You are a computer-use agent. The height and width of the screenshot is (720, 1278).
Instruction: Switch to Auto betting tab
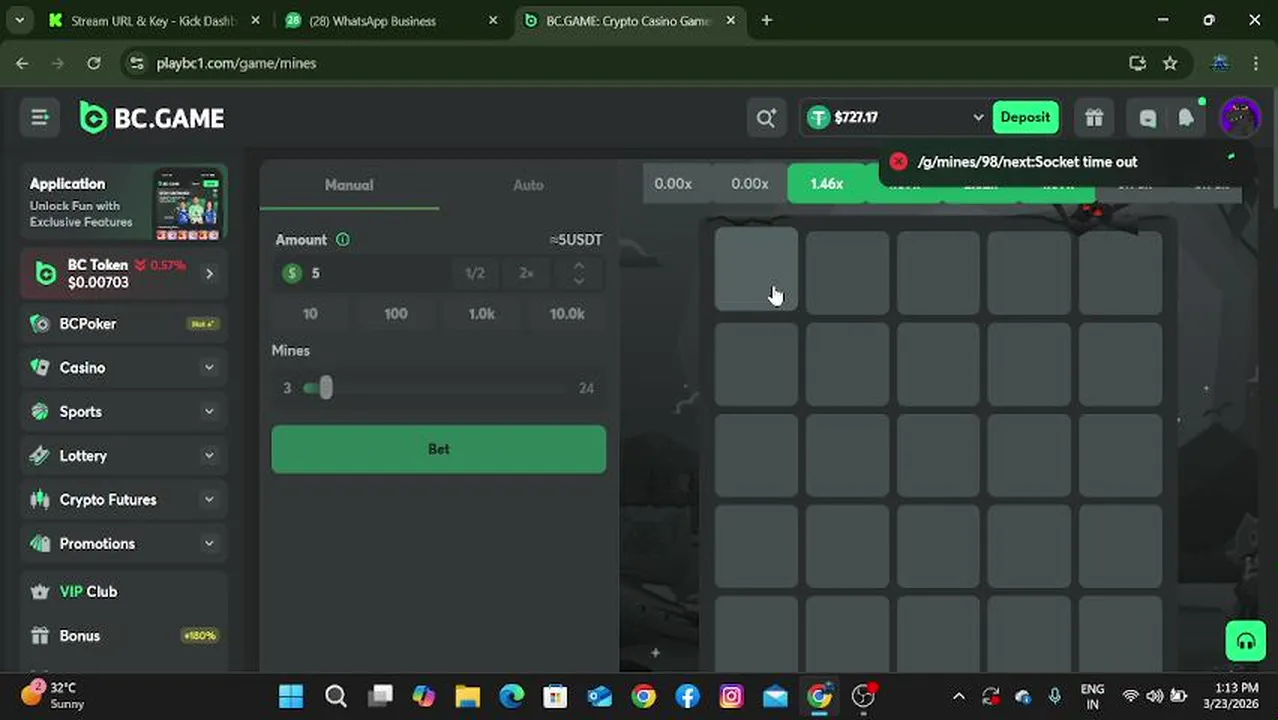(x=528, y=185)
